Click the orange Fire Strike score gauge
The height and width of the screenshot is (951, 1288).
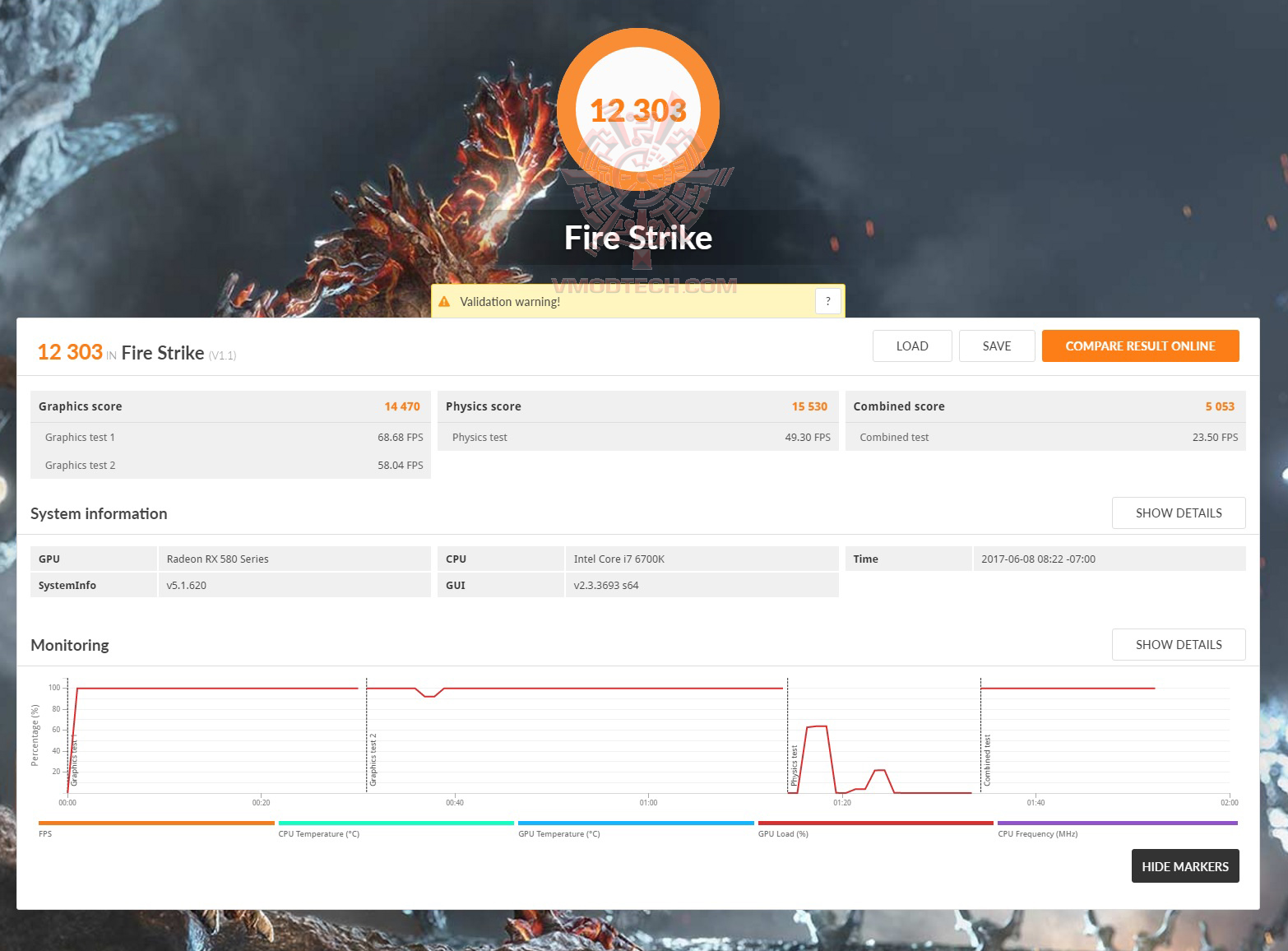[x=638, y=109]
